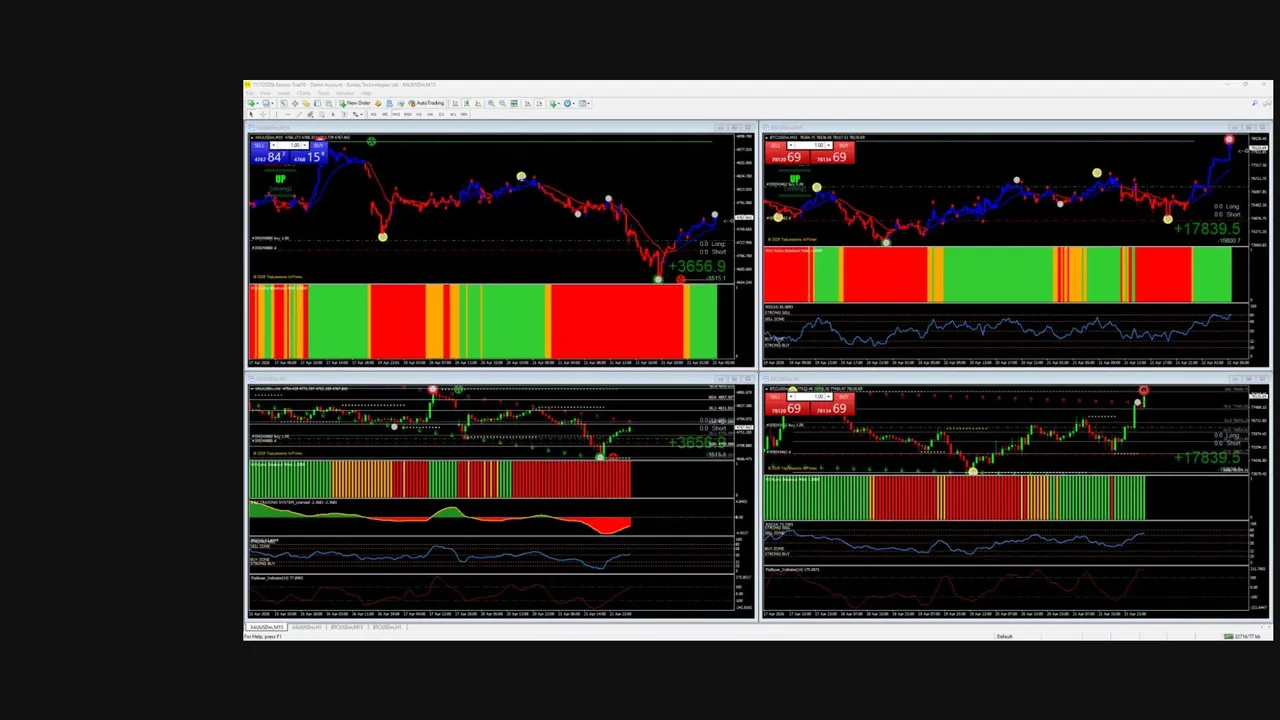Switch chart to candlestick mode
Screen dimensions: 1280x720
467,103
